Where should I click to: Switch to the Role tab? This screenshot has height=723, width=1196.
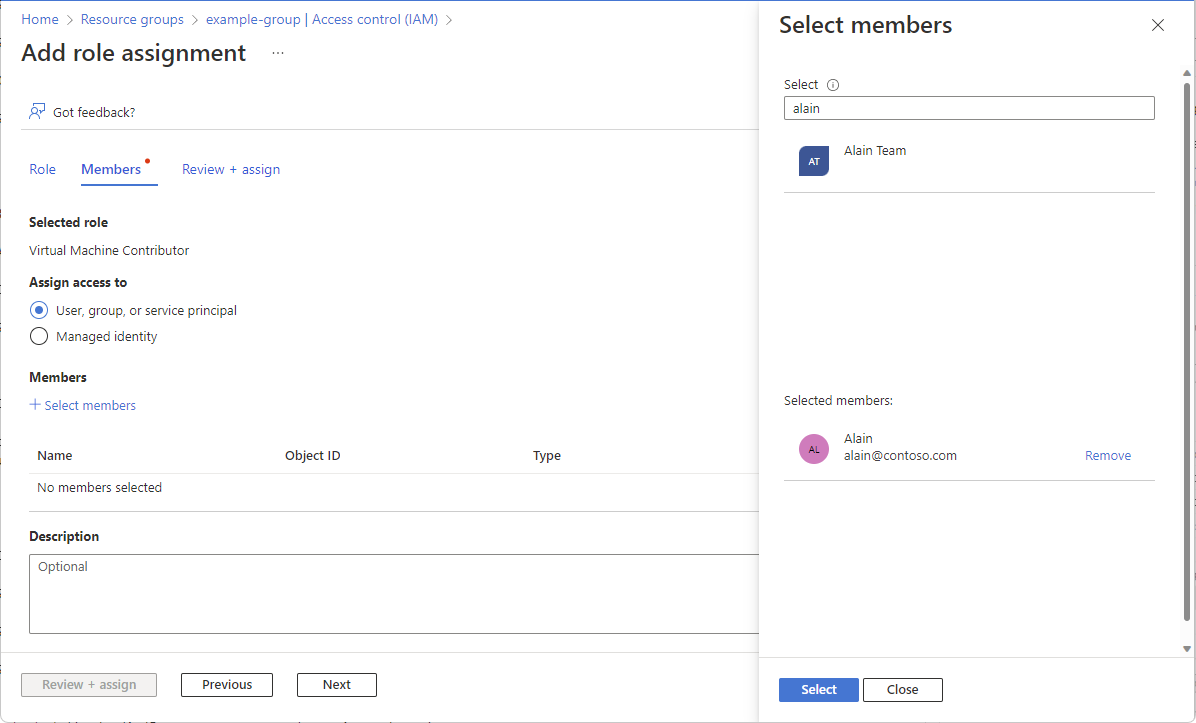click(x=42, y=169)
